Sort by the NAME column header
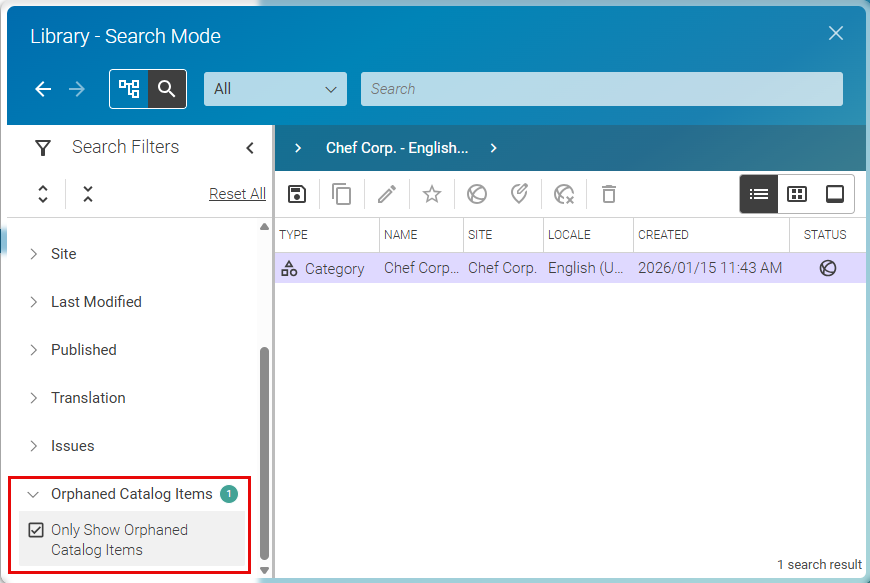 pos(400,235)
